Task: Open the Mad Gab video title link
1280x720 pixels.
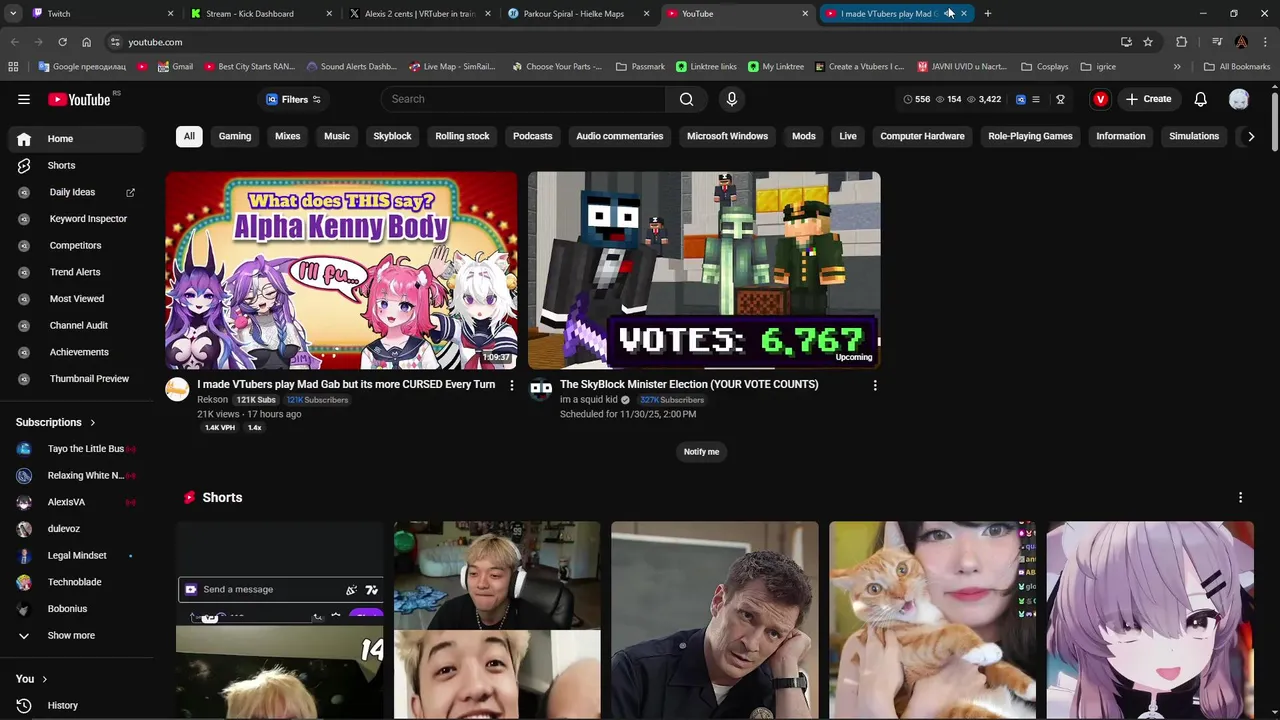Action: 346,384
